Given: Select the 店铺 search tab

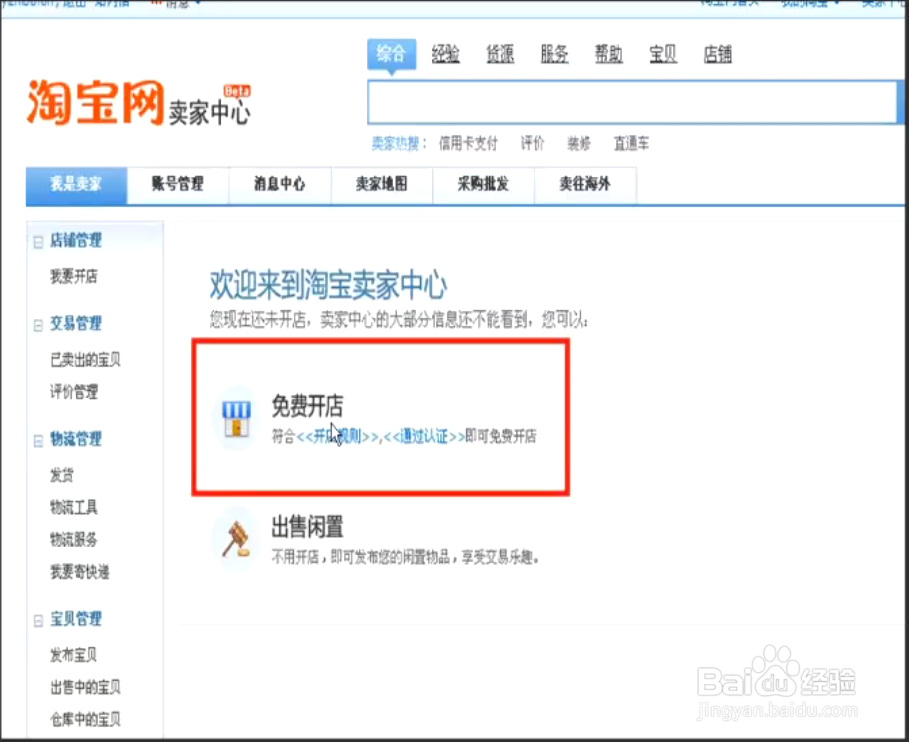Looking at the screenshot, I should pos(717,54).
